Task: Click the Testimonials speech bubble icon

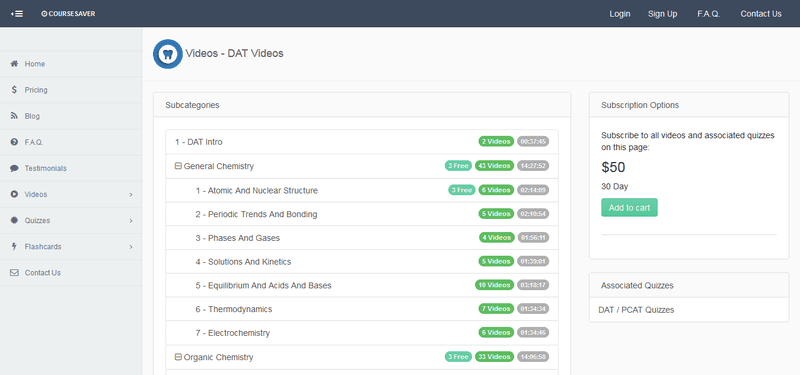Action: coord(14,168)
